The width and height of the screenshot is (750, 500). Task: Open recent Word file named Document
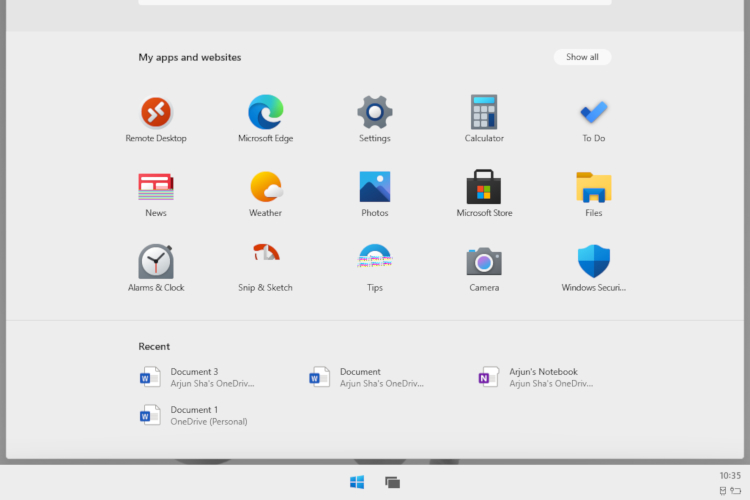pyautogui.click(x=366, y=377)
